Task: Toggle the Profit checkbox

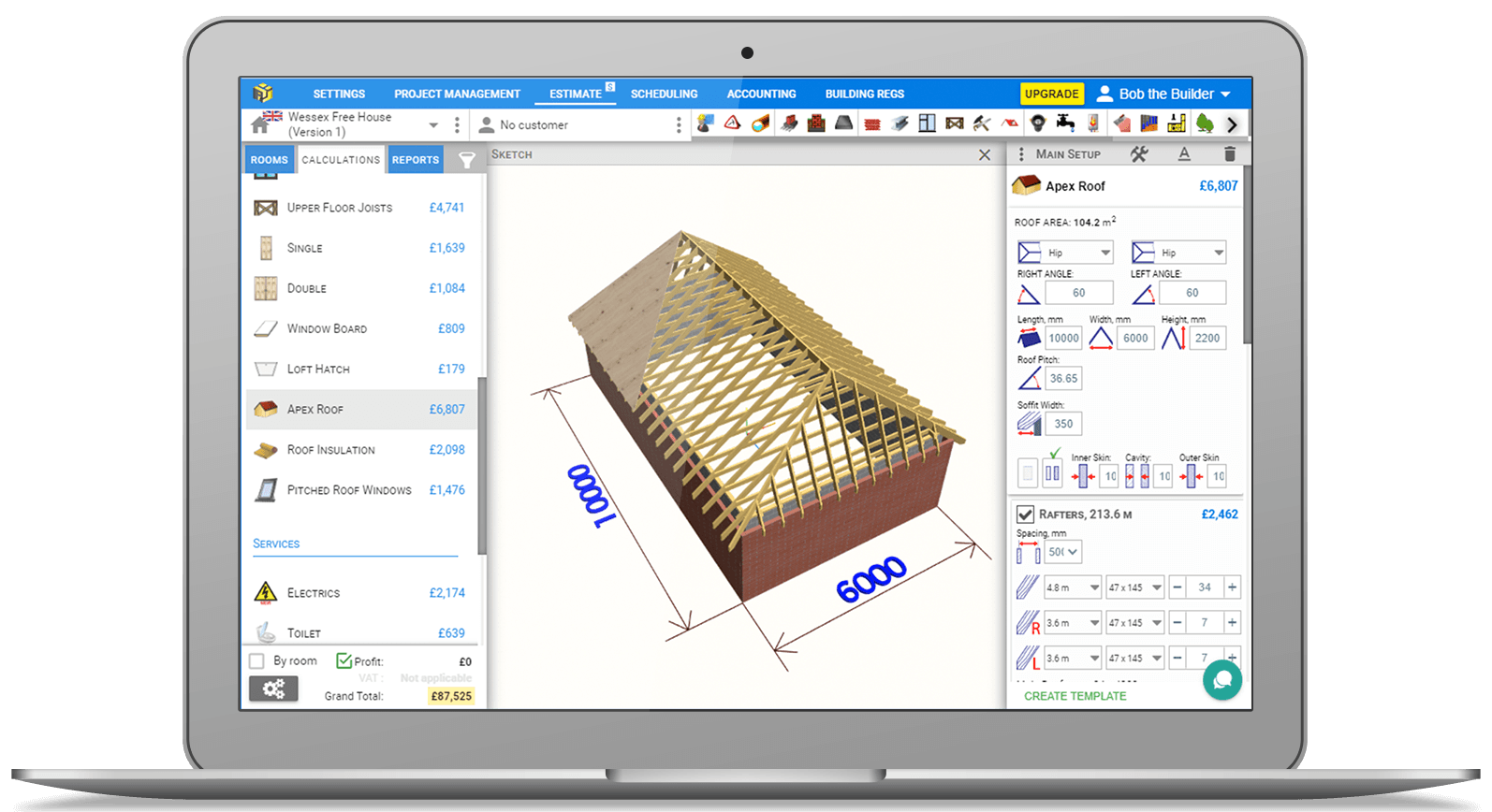Action: click(x=344, y=661)
